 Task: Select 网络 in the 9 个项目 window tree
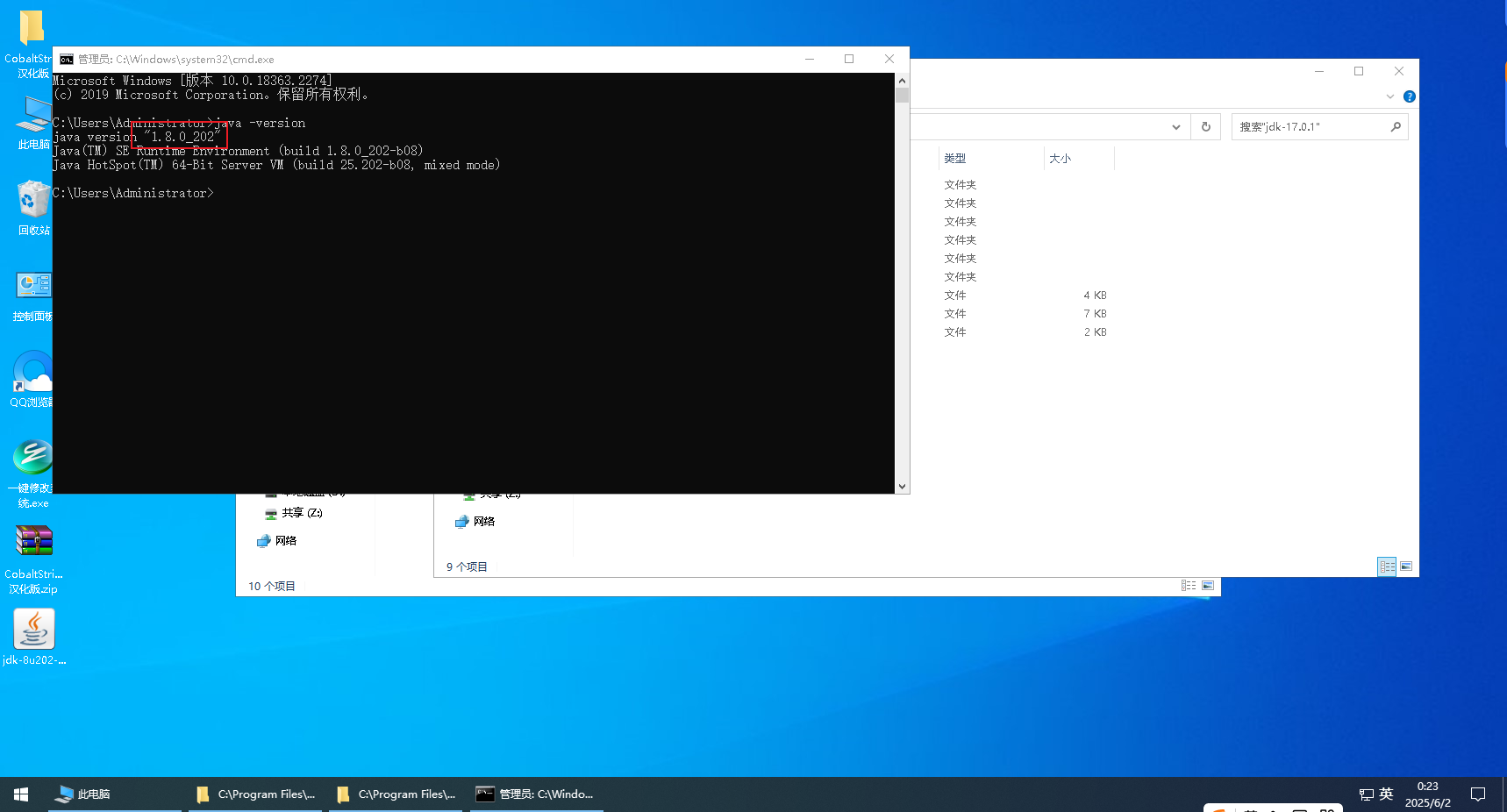[475, 522]
